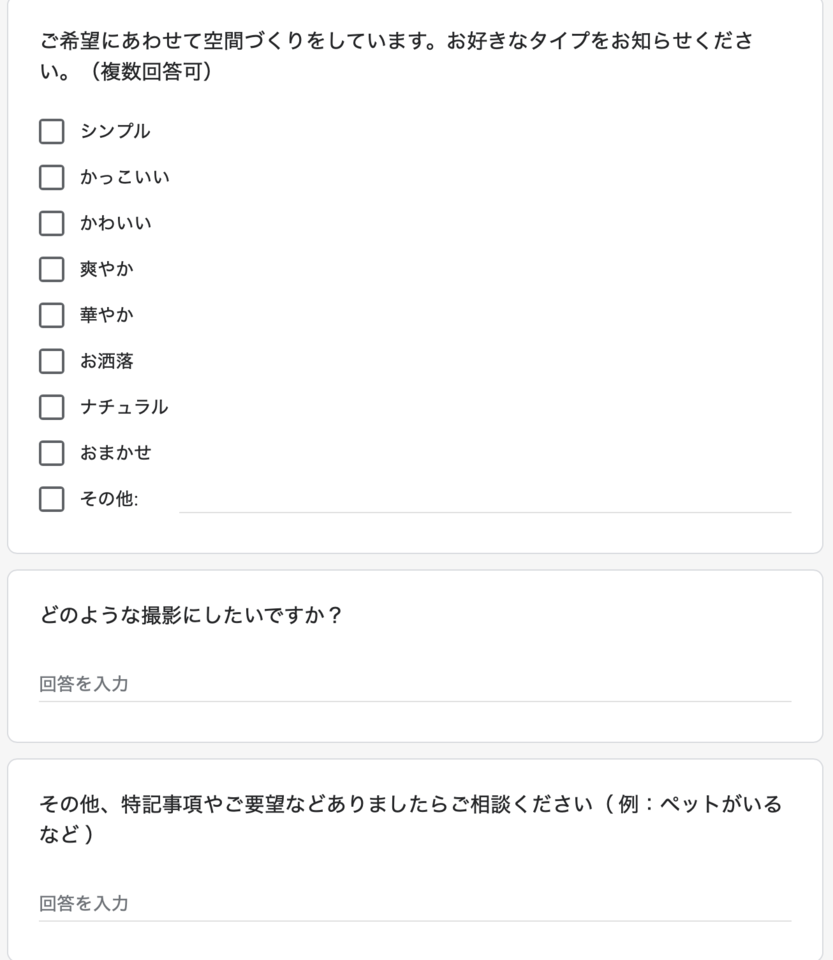833x960 pixels.
Task: Click the お洒落 label text
Action: (106, 361)
